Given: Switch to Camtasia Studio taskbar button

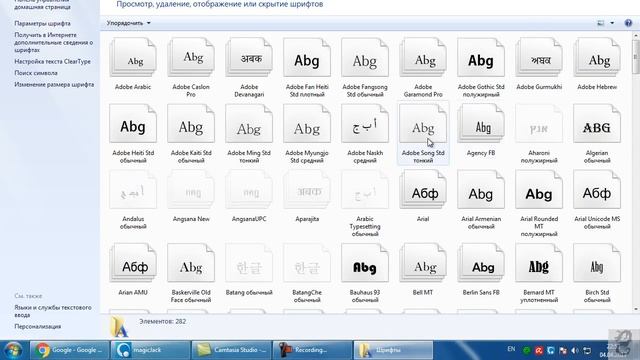Looking at the screenshot, I should pos(231,350).
